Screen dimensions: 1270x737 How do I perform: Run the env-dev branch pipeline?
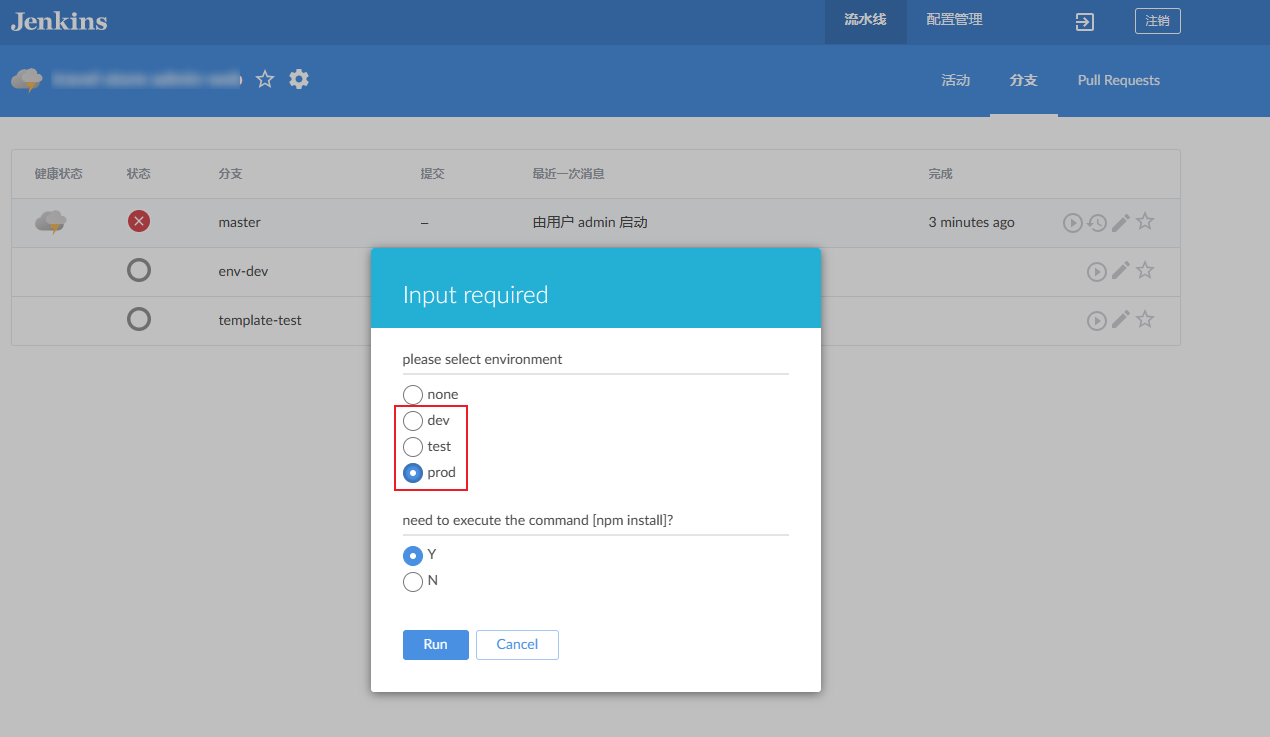1096,271
